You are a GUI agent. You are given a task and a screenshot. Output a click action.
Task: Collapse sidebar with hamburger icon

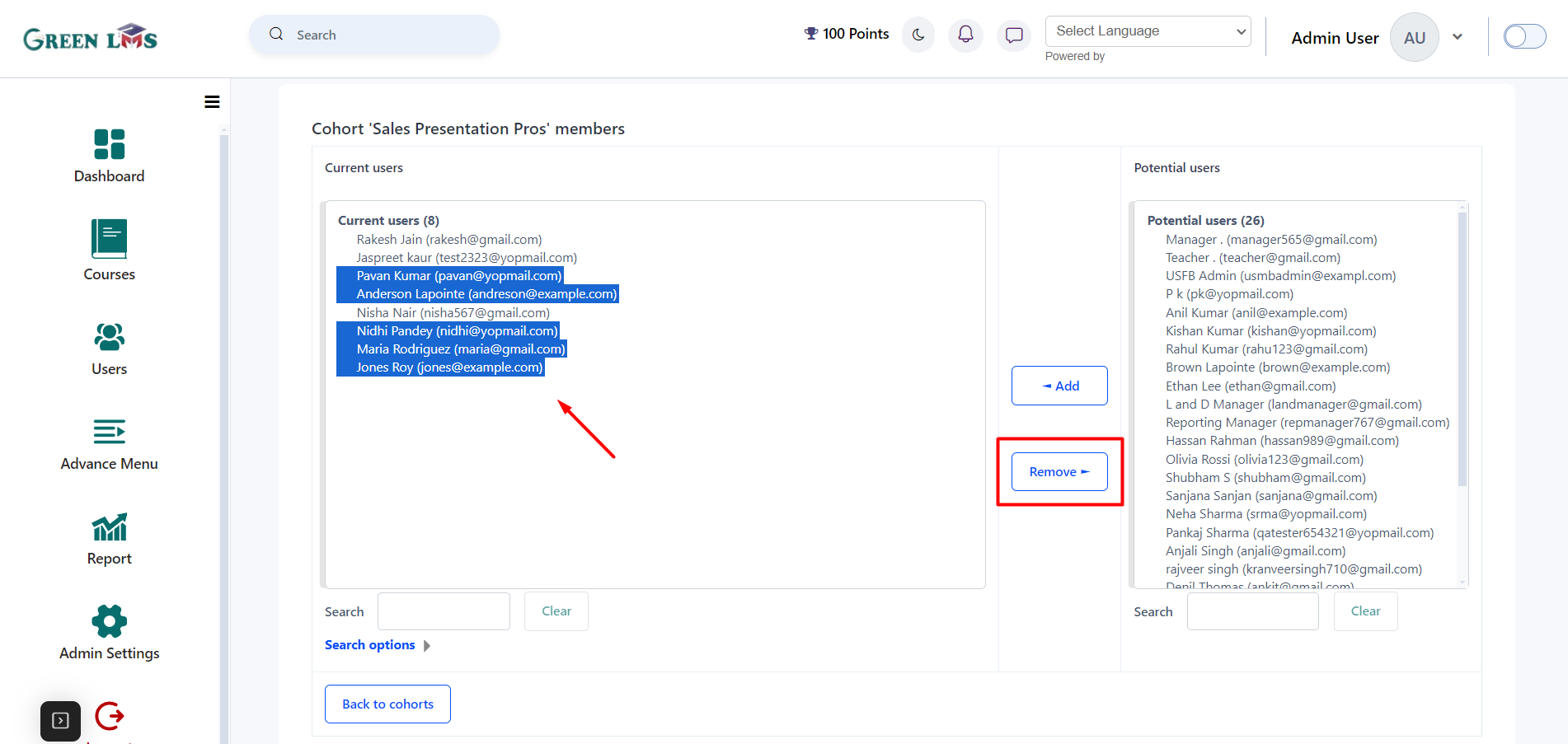(212, 102)
